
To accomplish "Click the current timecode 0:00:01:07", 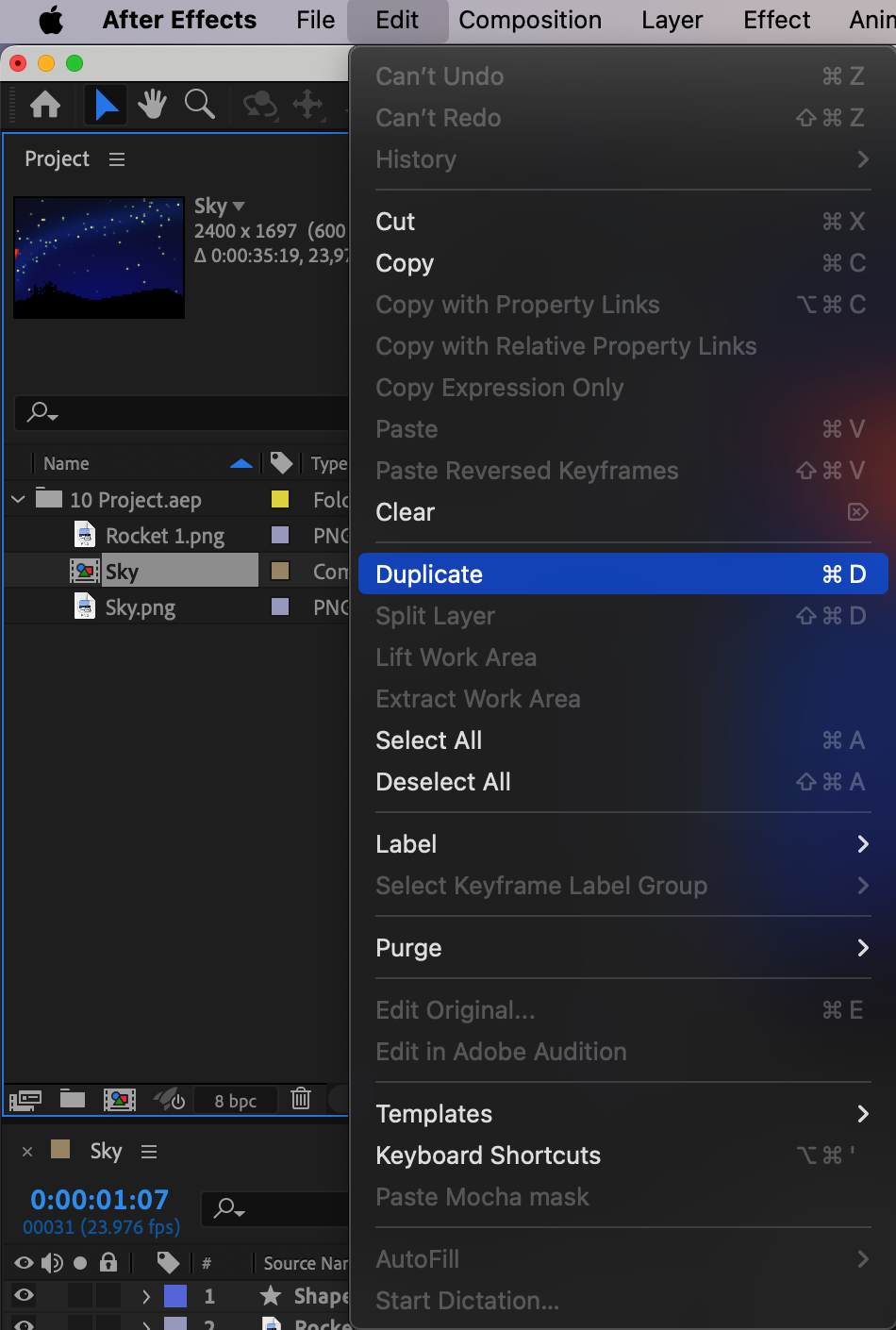I will tap(99, 1200).
